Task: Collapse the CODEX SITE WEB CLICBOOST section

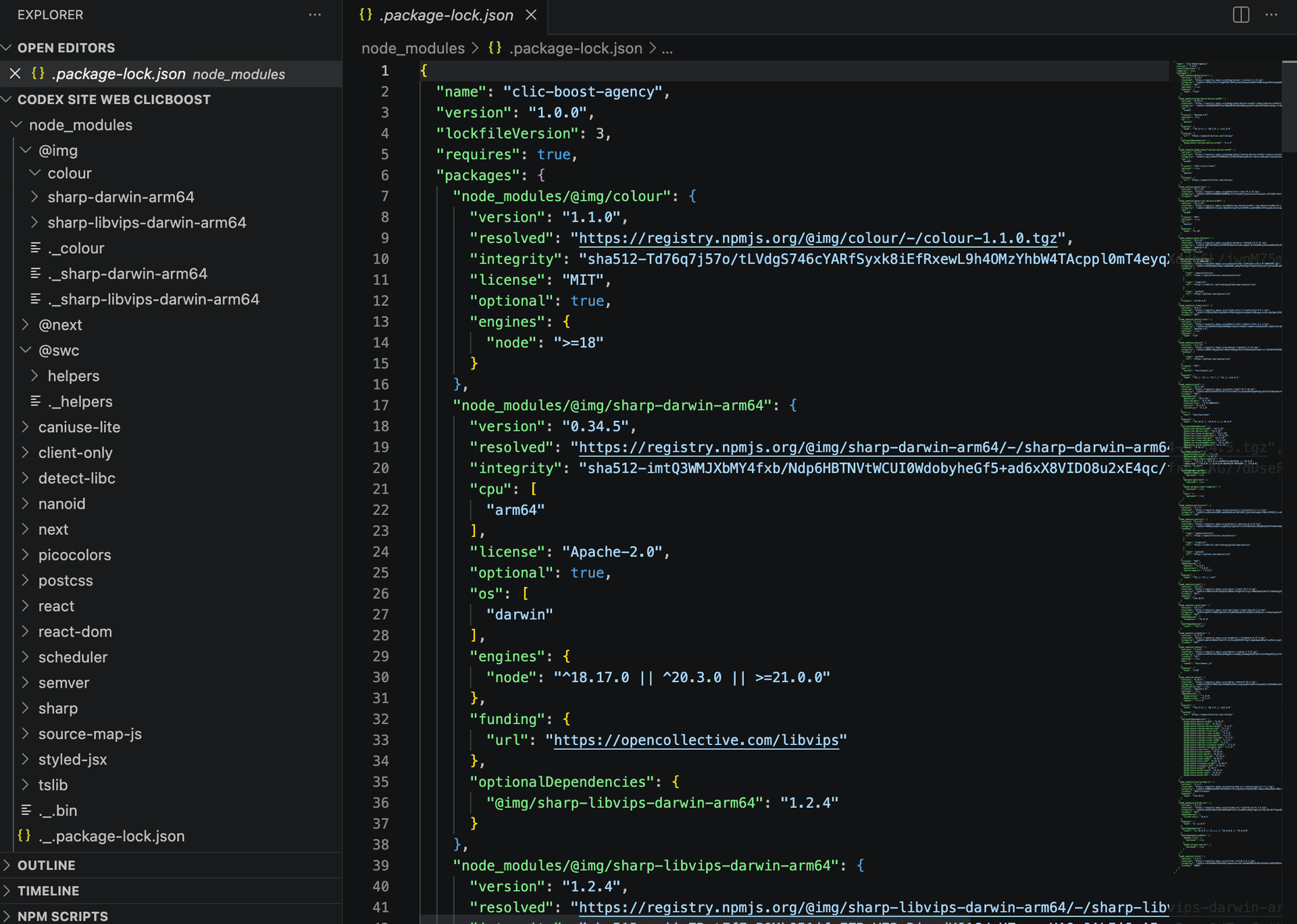Action: click(x=7, y=99)
